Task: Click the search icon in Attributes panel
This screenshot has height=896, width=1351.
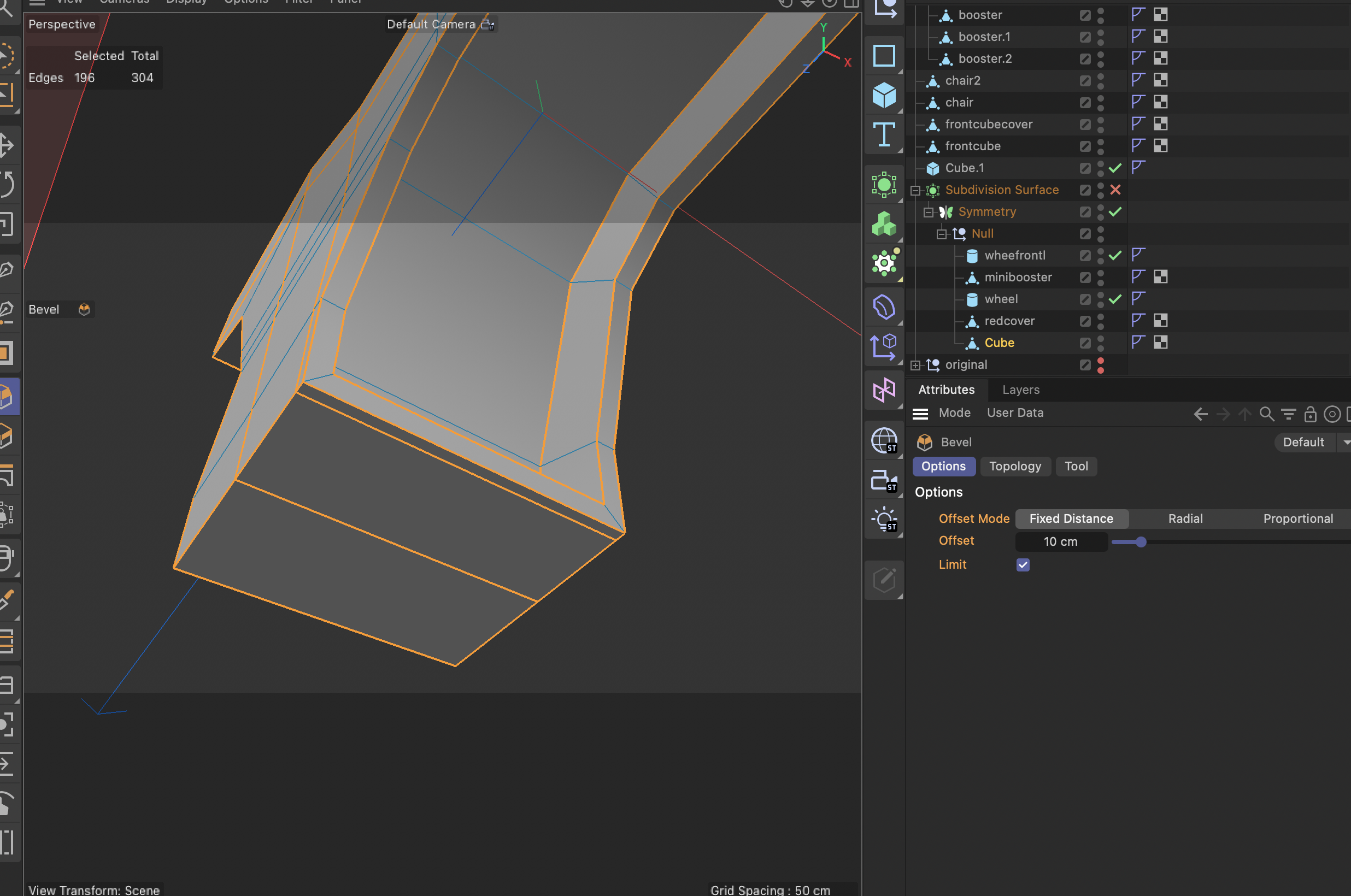Action: [1266, 414]
